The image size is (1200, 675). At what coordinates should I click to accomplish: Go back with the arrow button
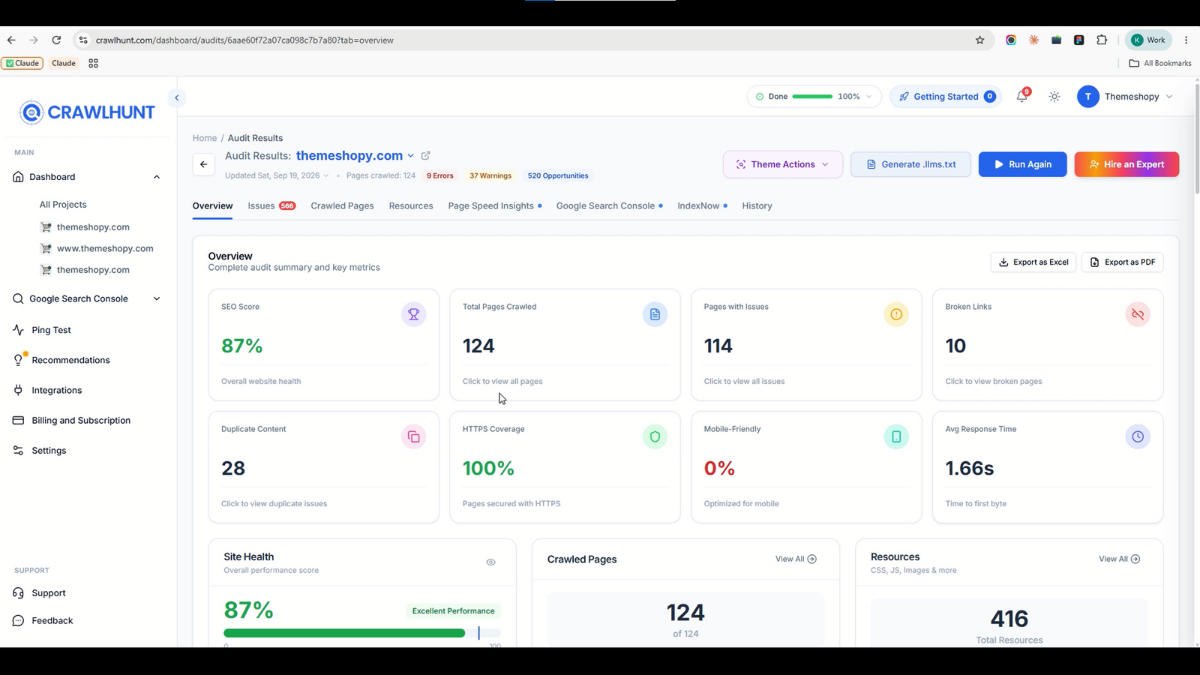click(x=204, y=164)
